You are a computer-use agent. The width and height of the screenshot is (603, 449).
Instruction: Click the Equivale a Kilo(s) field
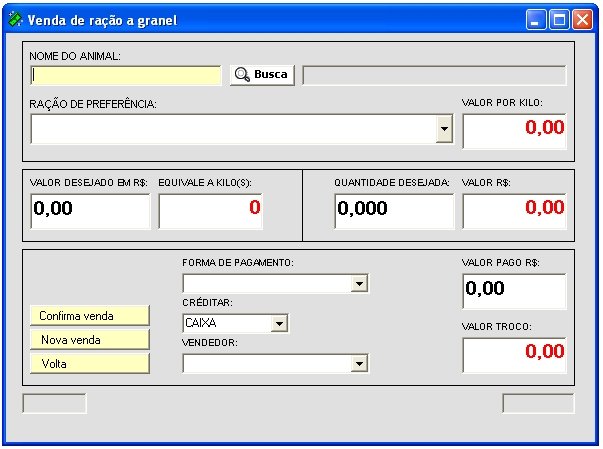(x=211, y=209)
